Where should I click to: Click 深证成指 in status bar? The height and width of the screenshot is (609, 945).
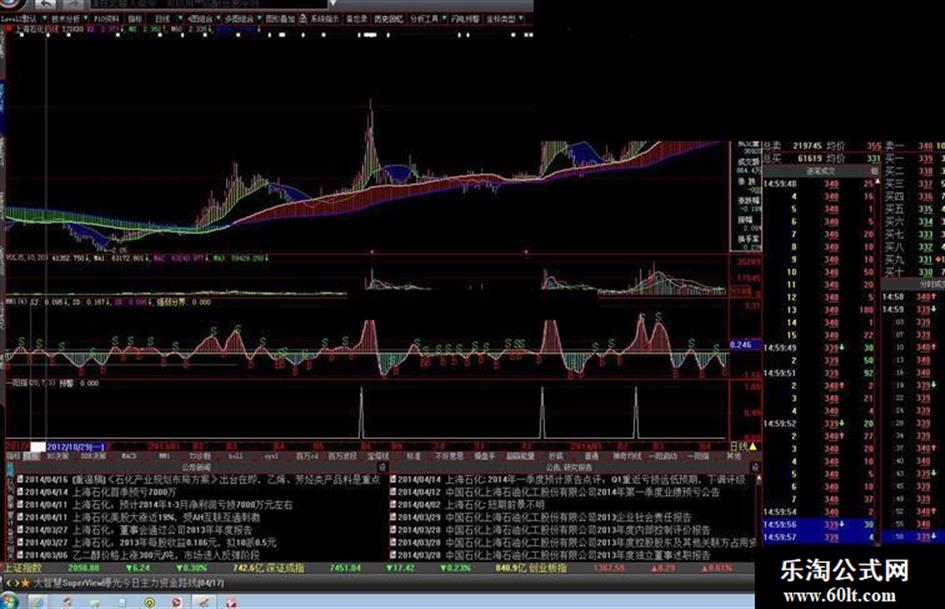(x=286, y=568)
